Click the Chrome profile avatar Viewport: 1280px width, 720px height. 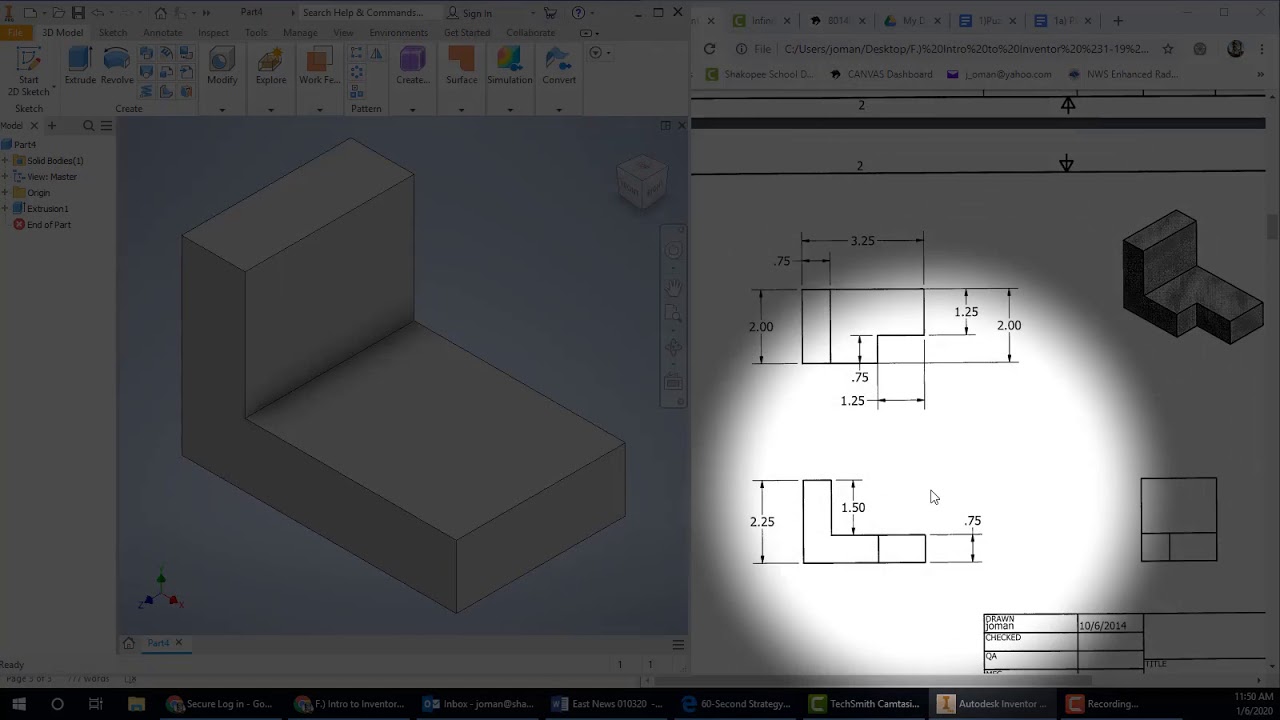pos(1235,49)
